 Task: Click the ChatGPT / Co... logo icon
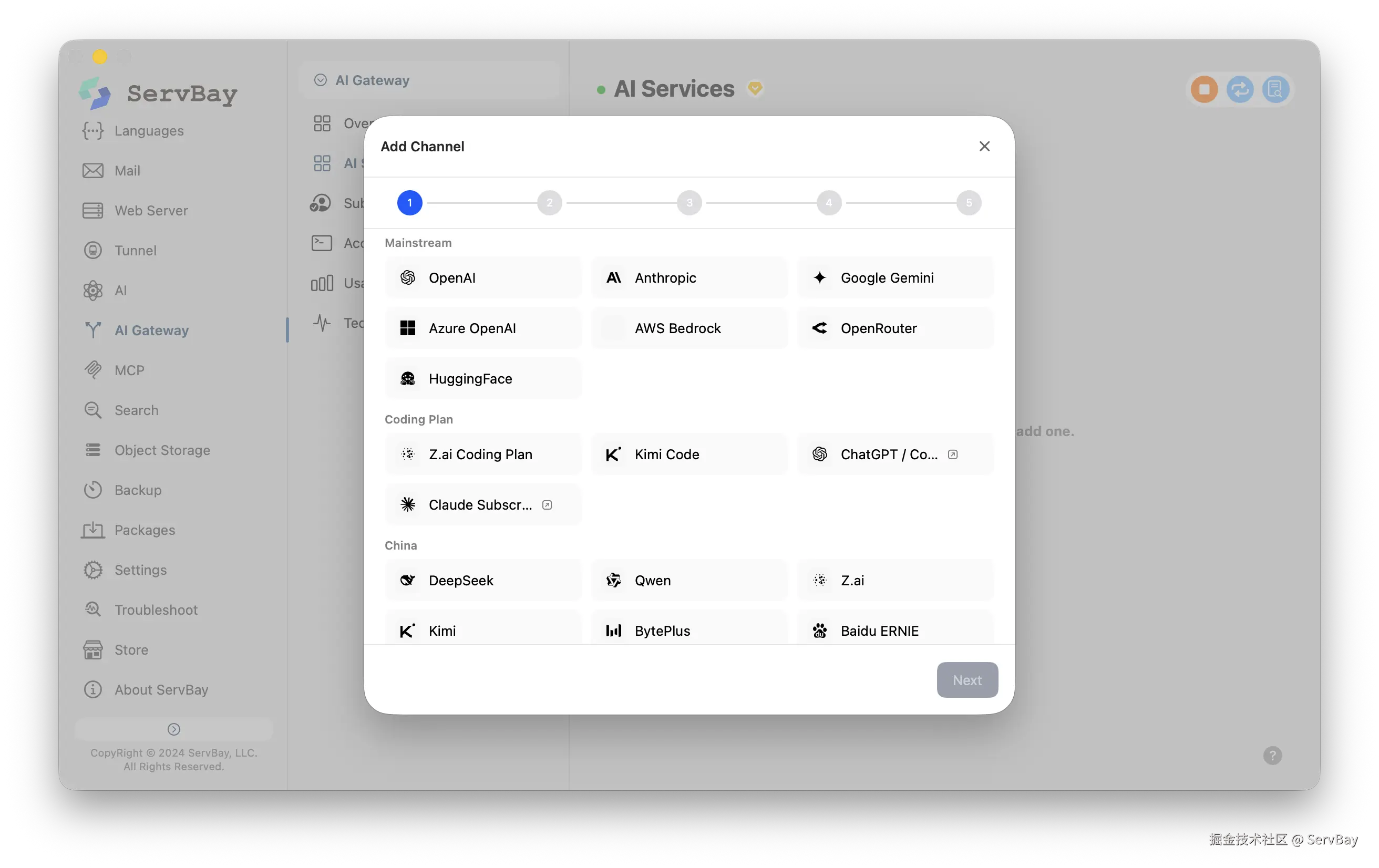[819, 454]
